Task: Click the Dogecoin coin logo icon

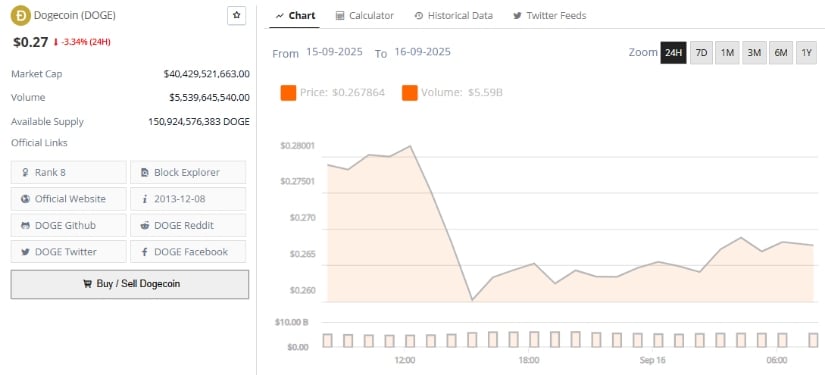Action: point(21,16)
